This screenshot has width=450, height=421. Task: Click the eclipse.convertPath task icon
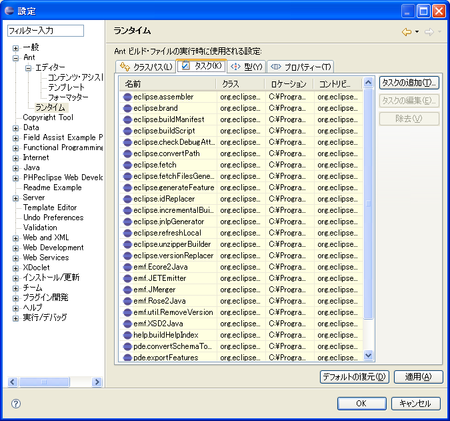point(127,154)
